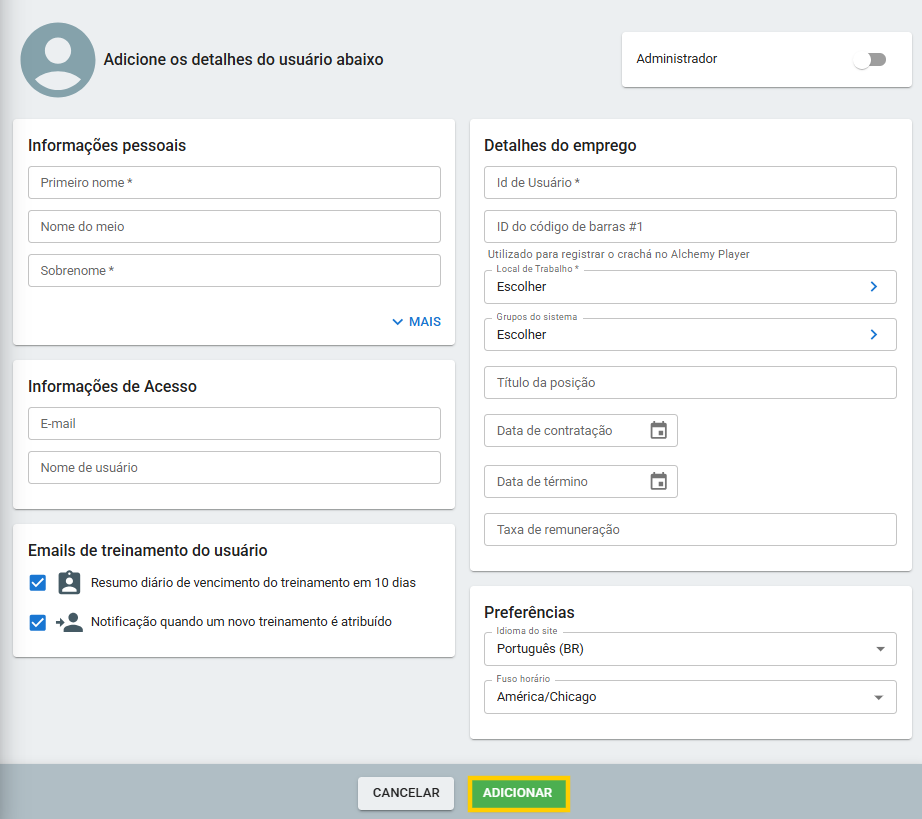Image resolution: width=922 pixels, height=819 pixels.
Task: Enable the Administrador toggle switch
Action: click(x=869, y=60)
